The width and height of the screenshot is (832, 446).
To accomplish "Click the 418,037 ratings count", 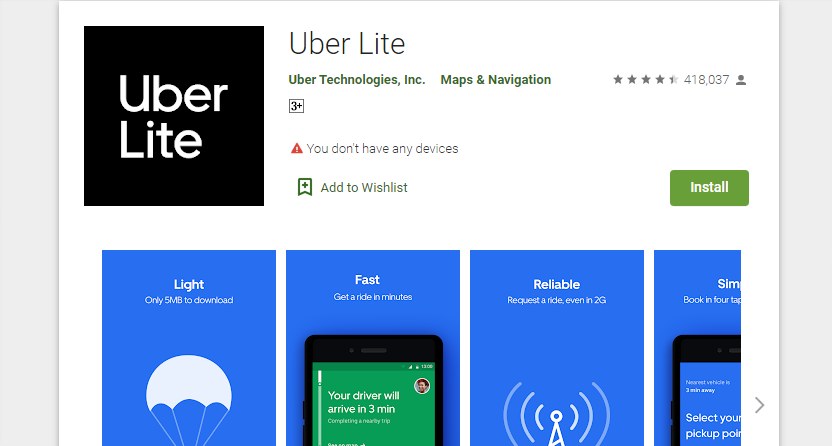I will 706,80.
